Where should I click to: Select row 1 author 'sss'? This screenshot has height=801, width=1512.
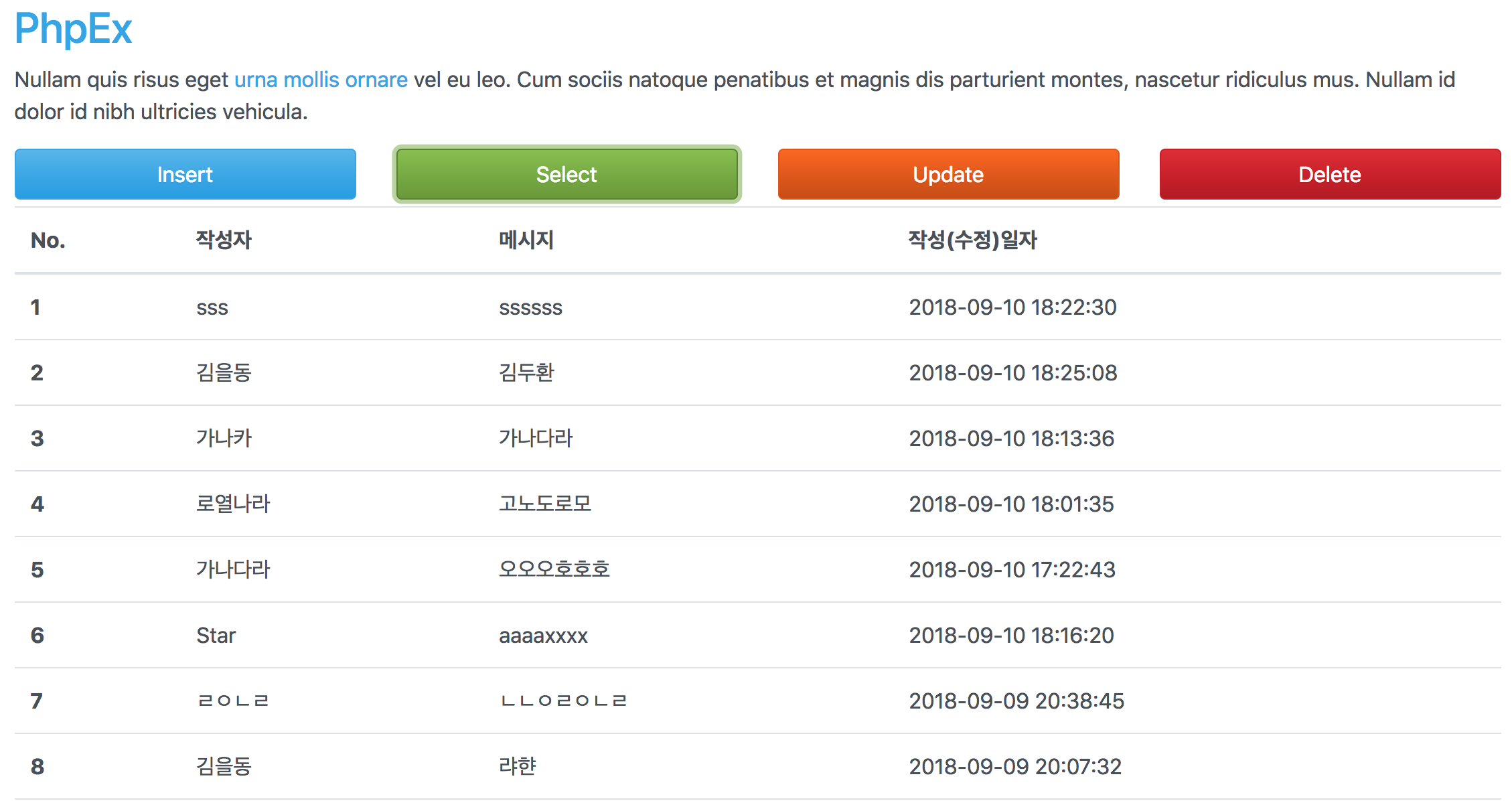(x=212, y=307)
